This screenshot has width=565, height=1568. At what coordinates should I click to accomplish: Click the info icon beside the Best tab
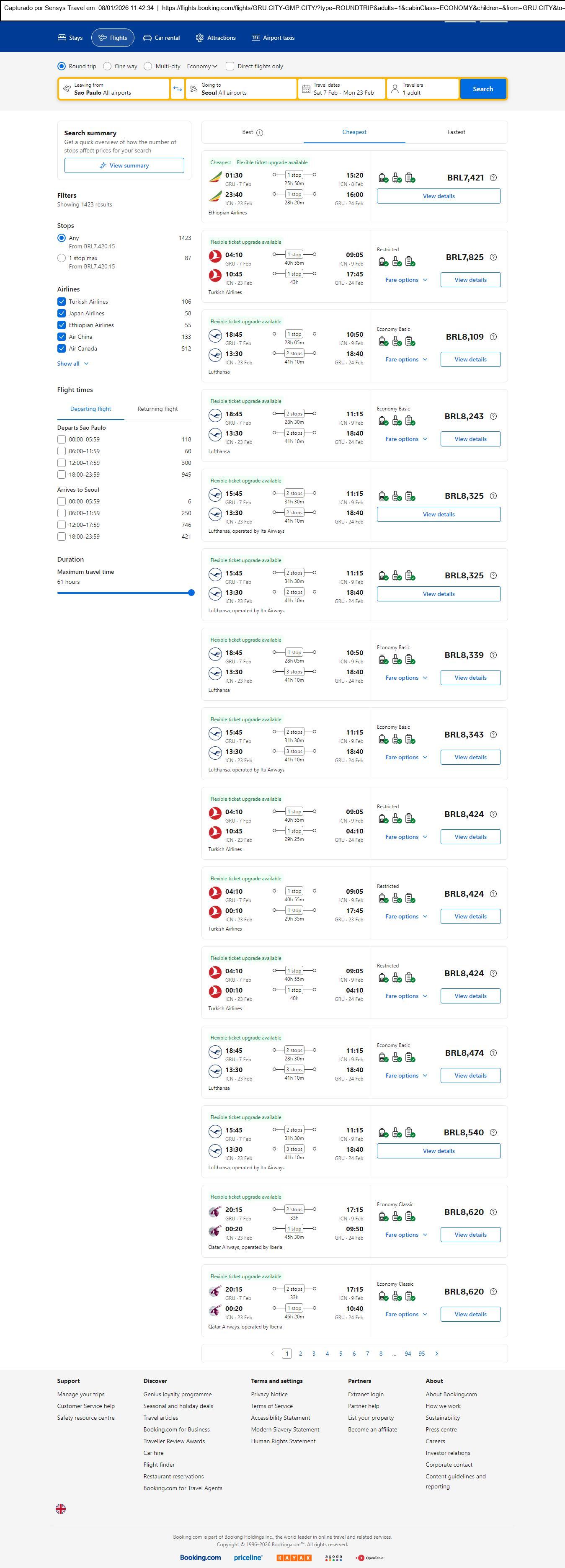(x=260, y=133)
